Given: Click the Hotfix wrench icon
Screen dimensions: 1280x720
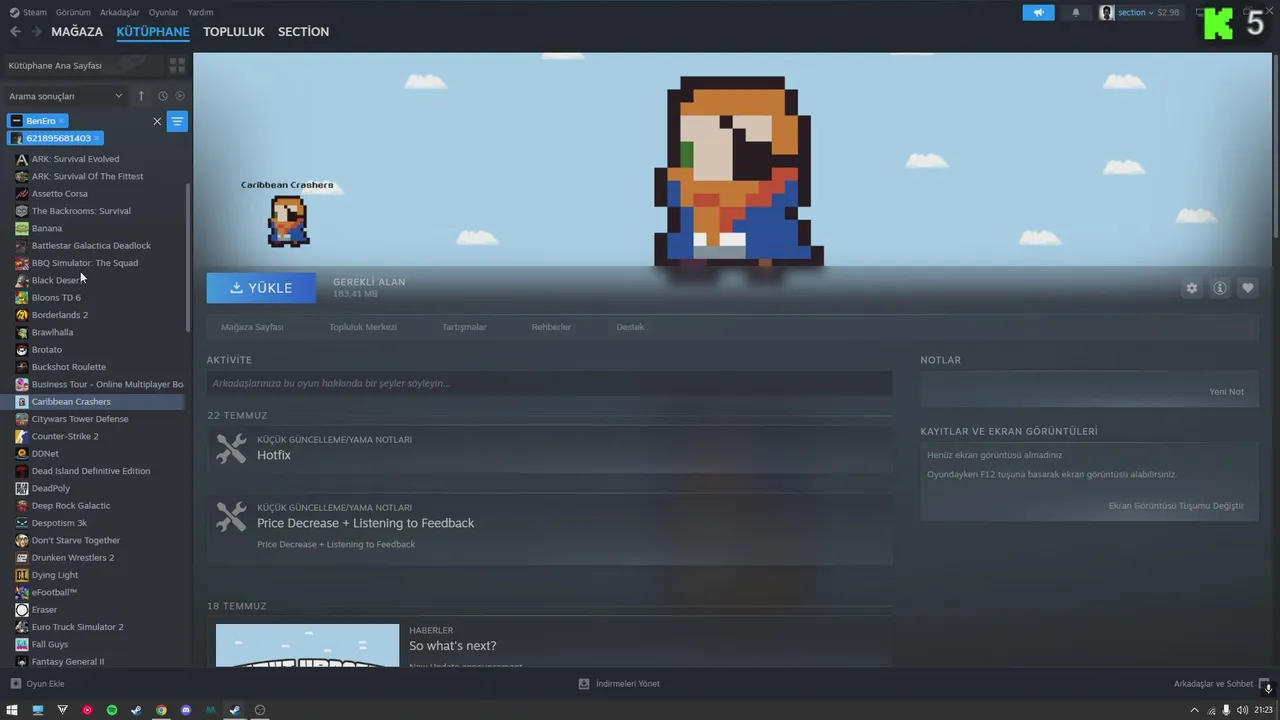Looking at the screenshot, I should click(231, 448).
